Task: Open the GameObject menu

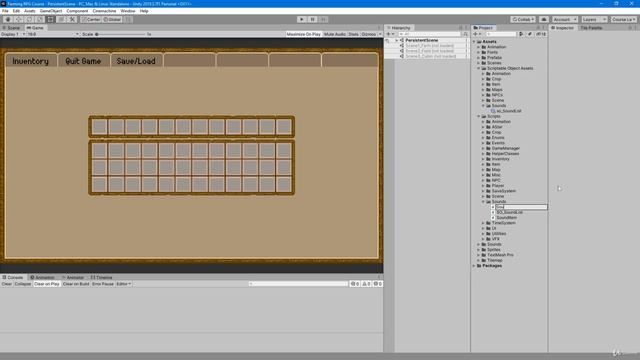Action: tap(51, 11)
